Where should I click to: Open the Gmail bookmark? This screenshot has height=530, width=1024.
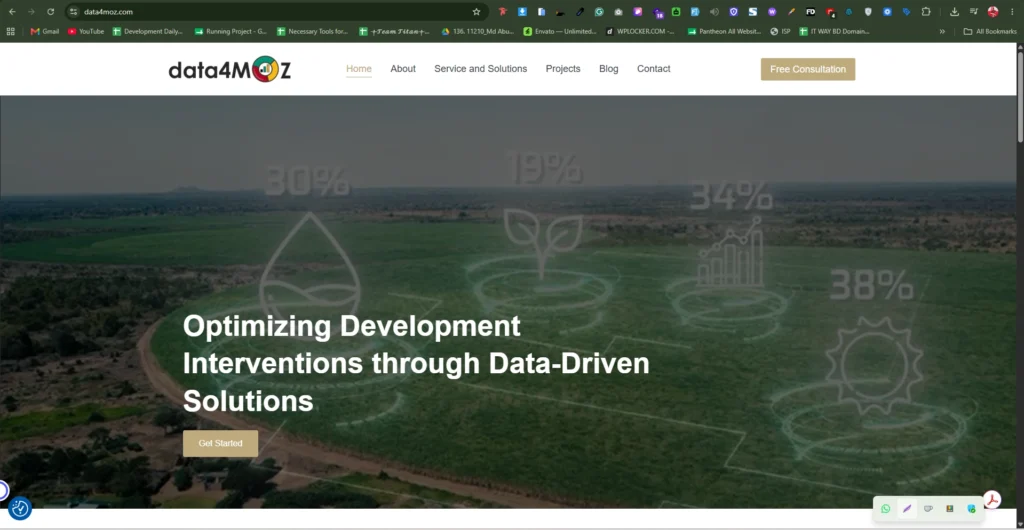click(44, 31)
